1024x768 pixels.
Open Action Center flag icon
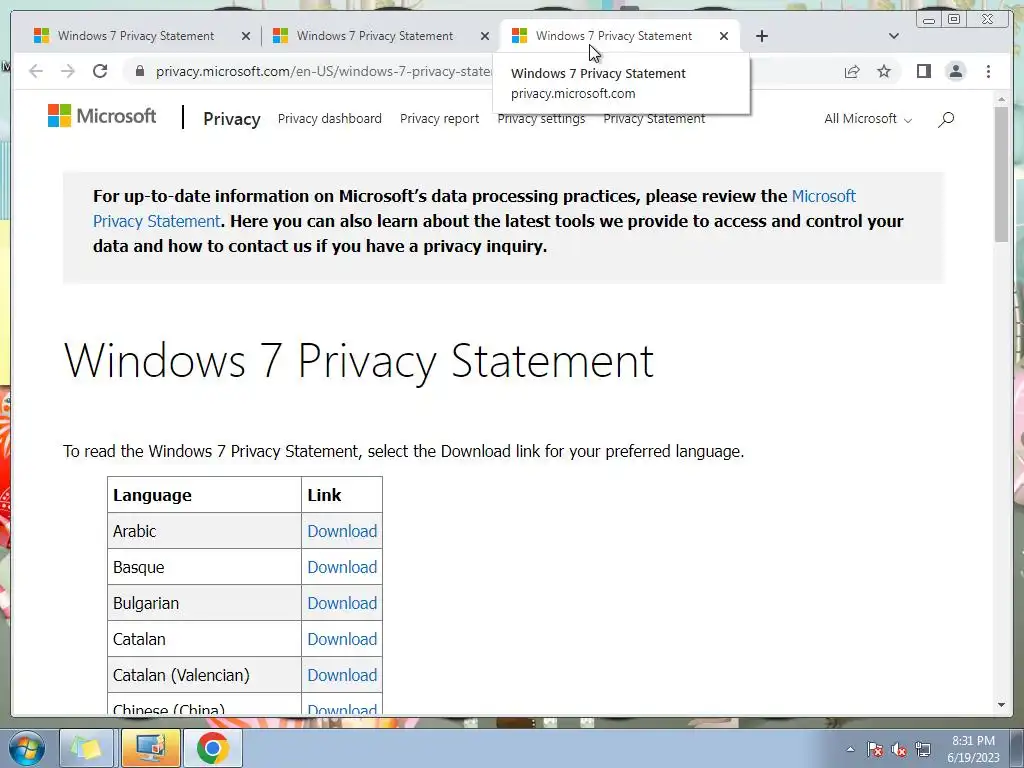(x=874, y=749)
